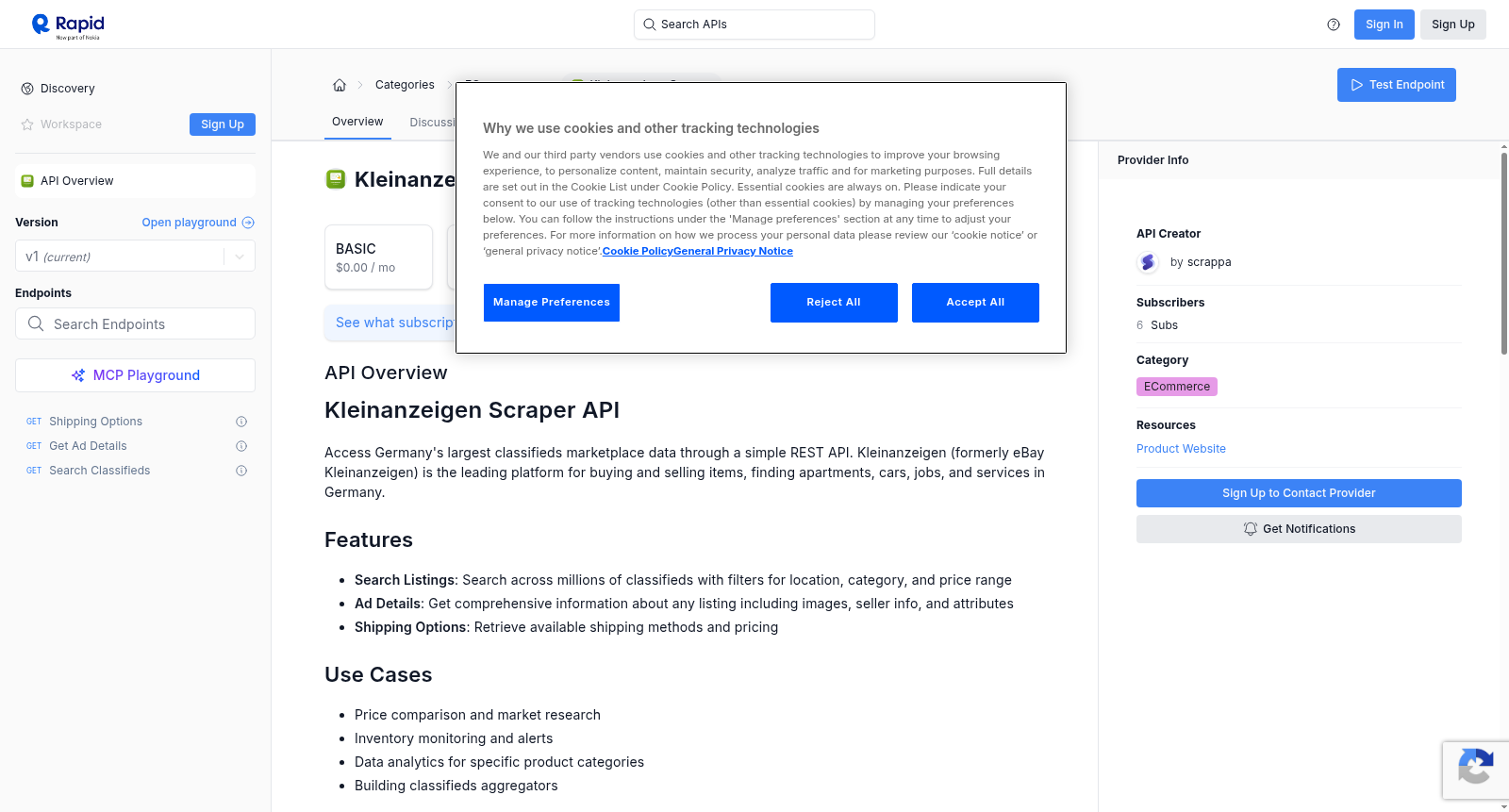This screenshot has width=1509, height=812.
Task: Switch to the Overview tab
Action: coord(357,122)
